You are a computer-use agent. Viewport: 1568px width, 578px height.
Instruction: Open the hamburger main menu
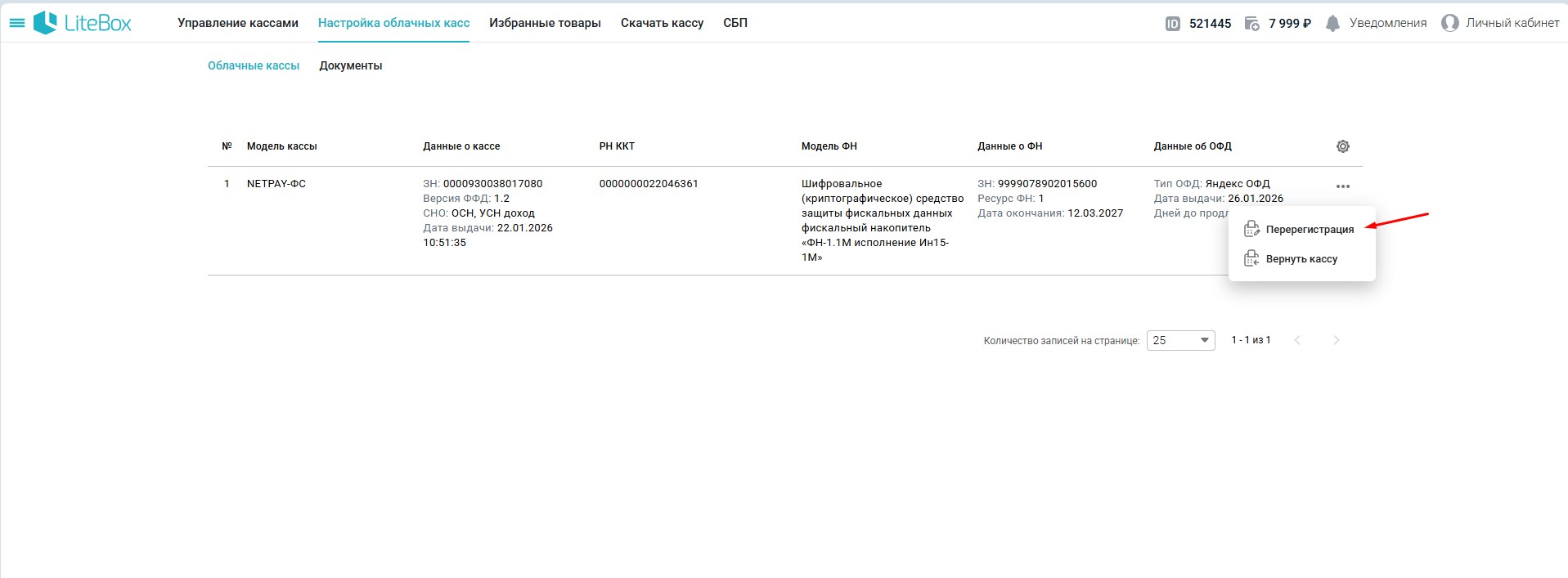tap(16, 23)
